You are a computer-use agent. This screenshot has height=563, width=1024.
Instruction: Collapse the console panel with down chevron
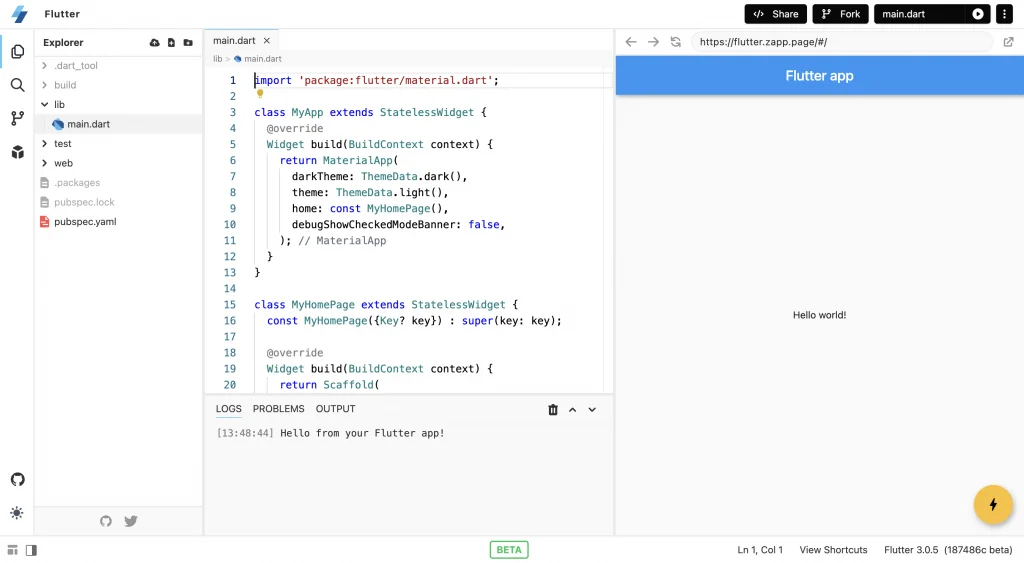[592, 409]
